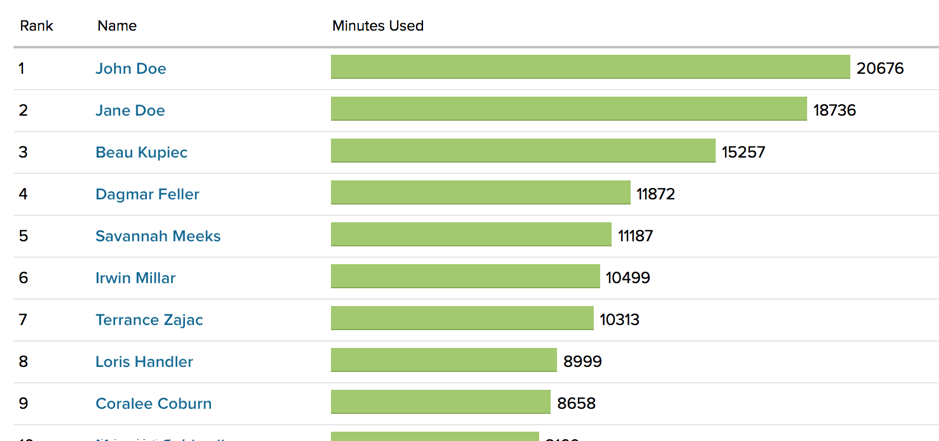Open Savannah Meeks link
This screenshot has width=939, height=441.
point(158,236)
